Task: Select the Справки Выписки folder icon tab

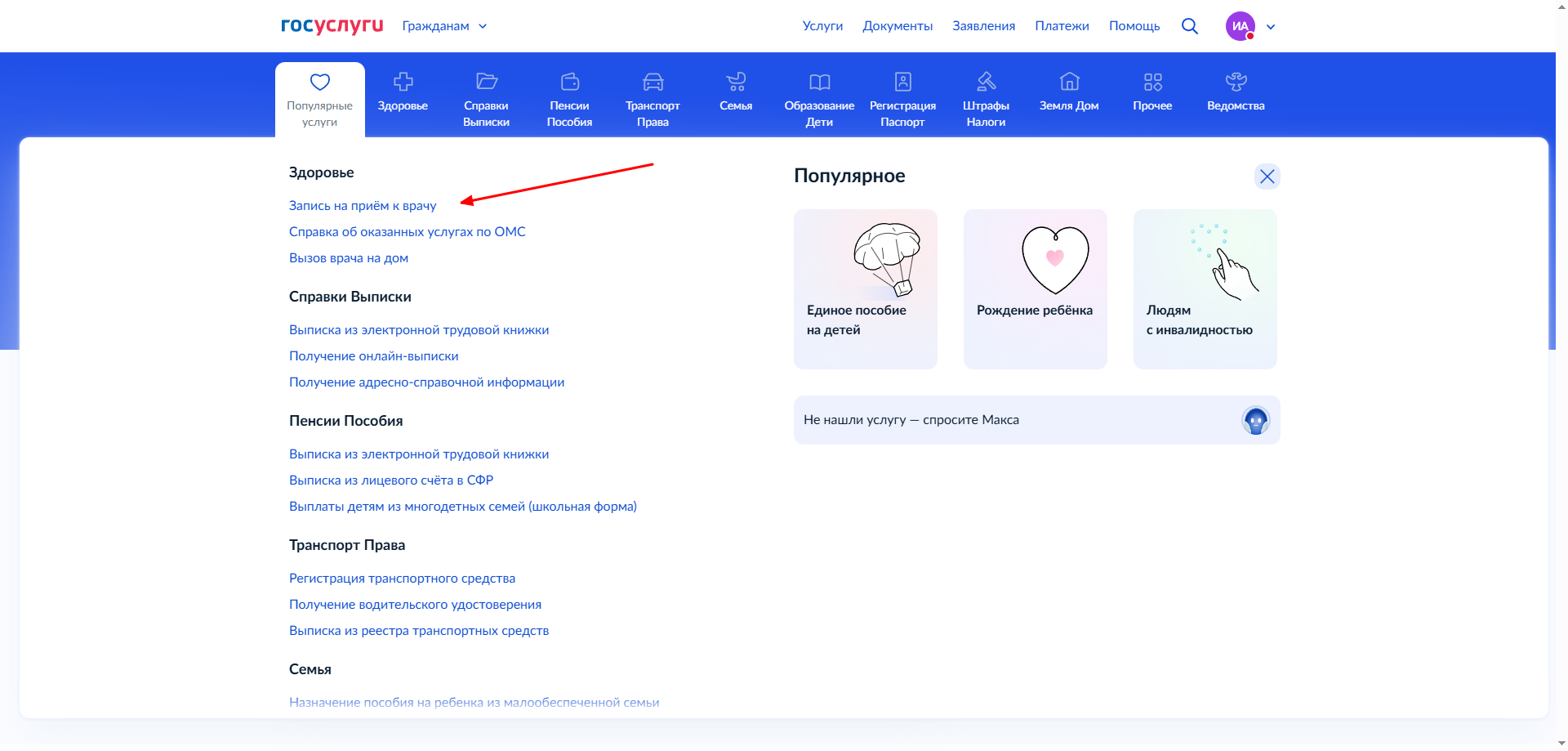Action: tap(487, 100)
